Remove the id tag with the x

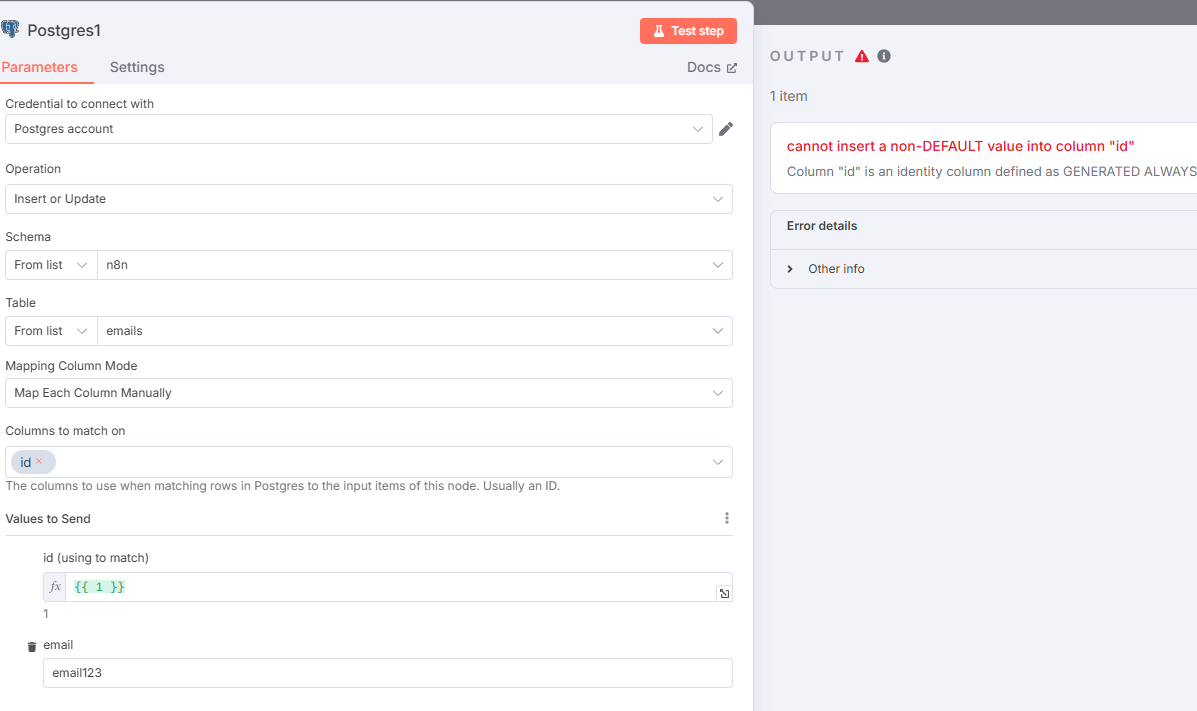click(39, 461)
